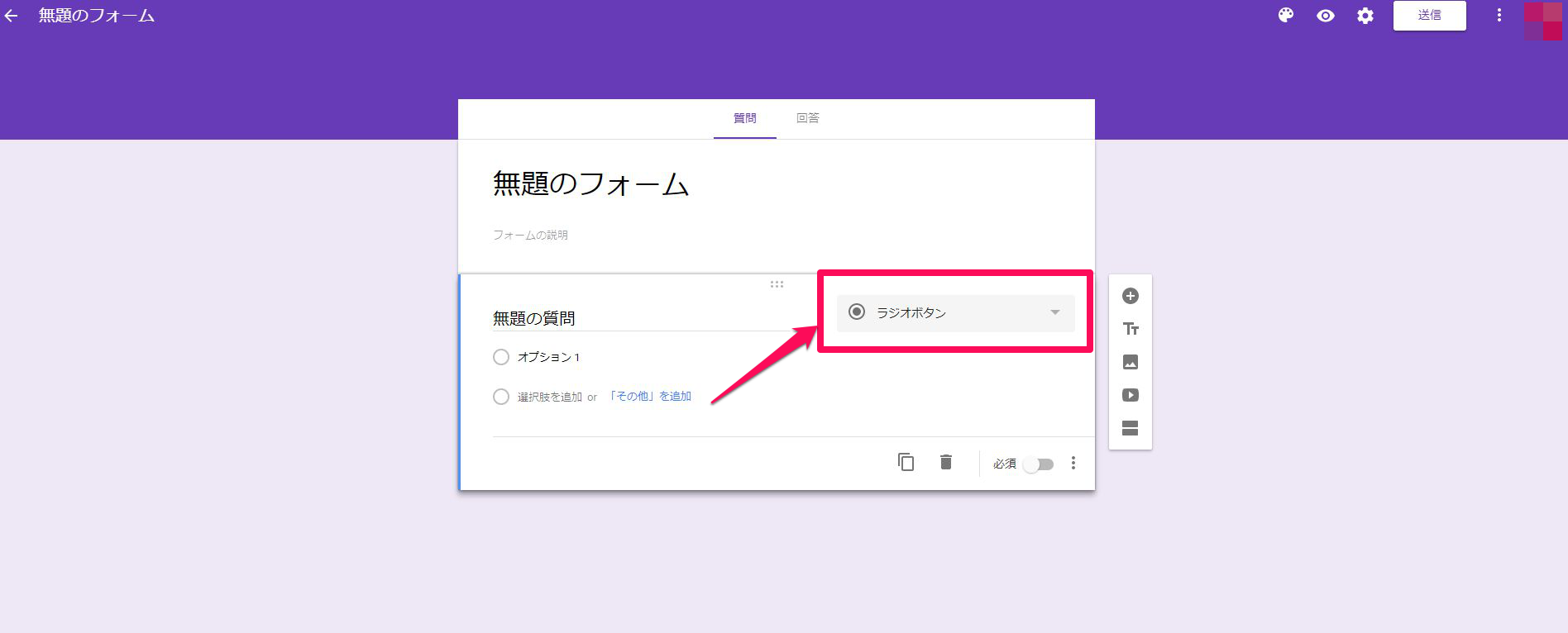Image resolution: width=1568 pixels, height=633 pixels.
Task: Click 選択肢を追加 to add an option
Action: [x=550, y=397]
